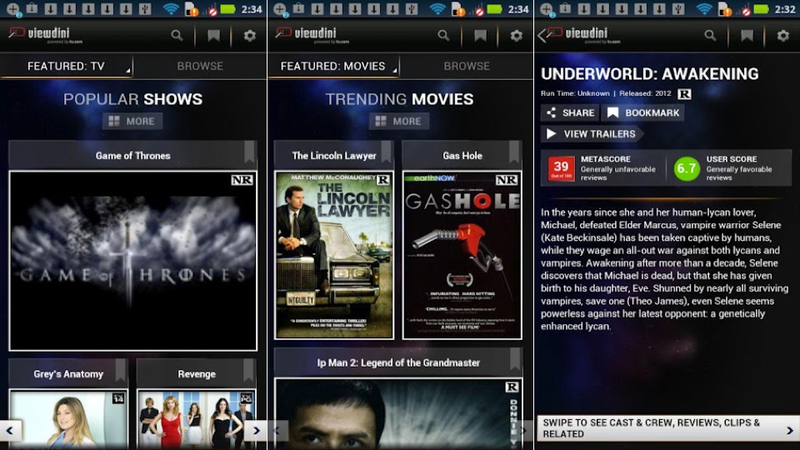This screenshot has height=450, width=800.
Task: Bookmark The Lincoln Lawyer using its ribbon
Action: click(386, 152)
